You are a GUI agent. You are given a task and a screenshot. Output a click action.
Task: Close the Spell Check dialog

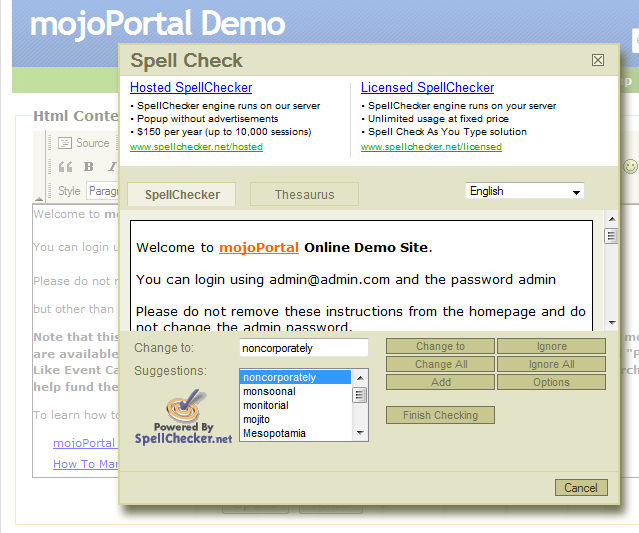(597, 60)
